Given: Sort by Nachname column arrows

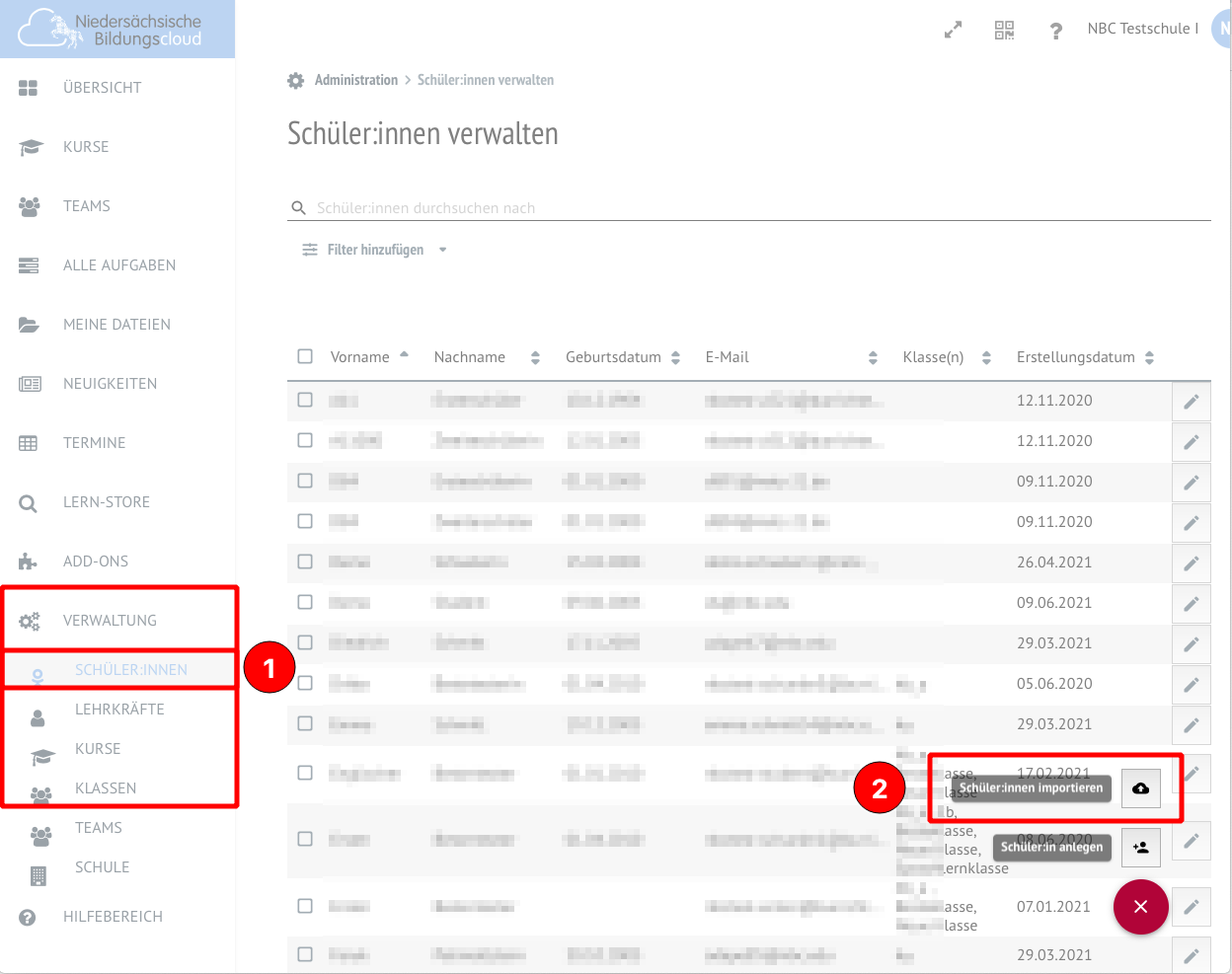Looking at the screenshot, I should coord(535,357).
